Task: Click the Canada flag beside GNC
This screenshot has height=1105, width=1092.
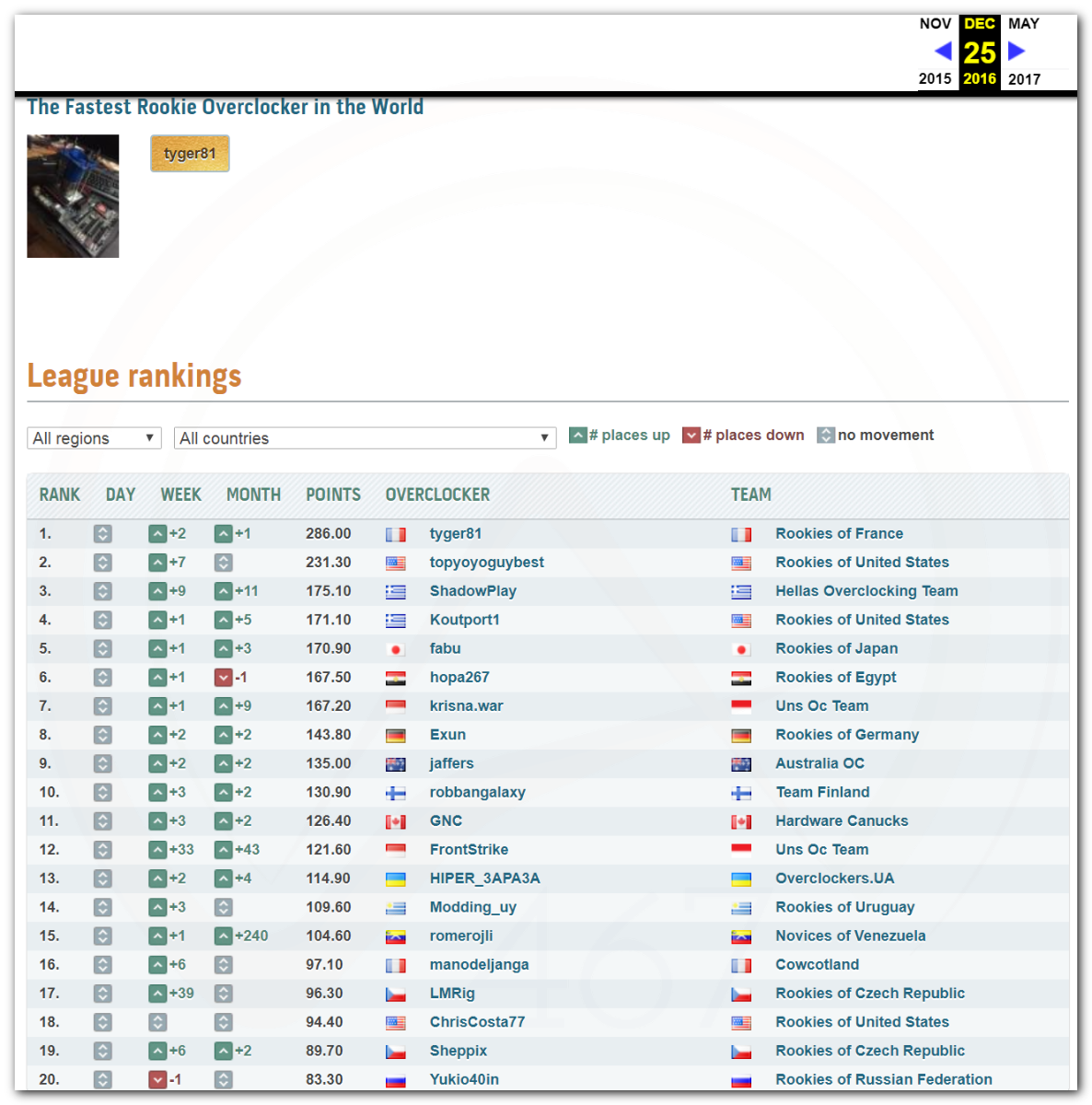Action: pos(396,821)
